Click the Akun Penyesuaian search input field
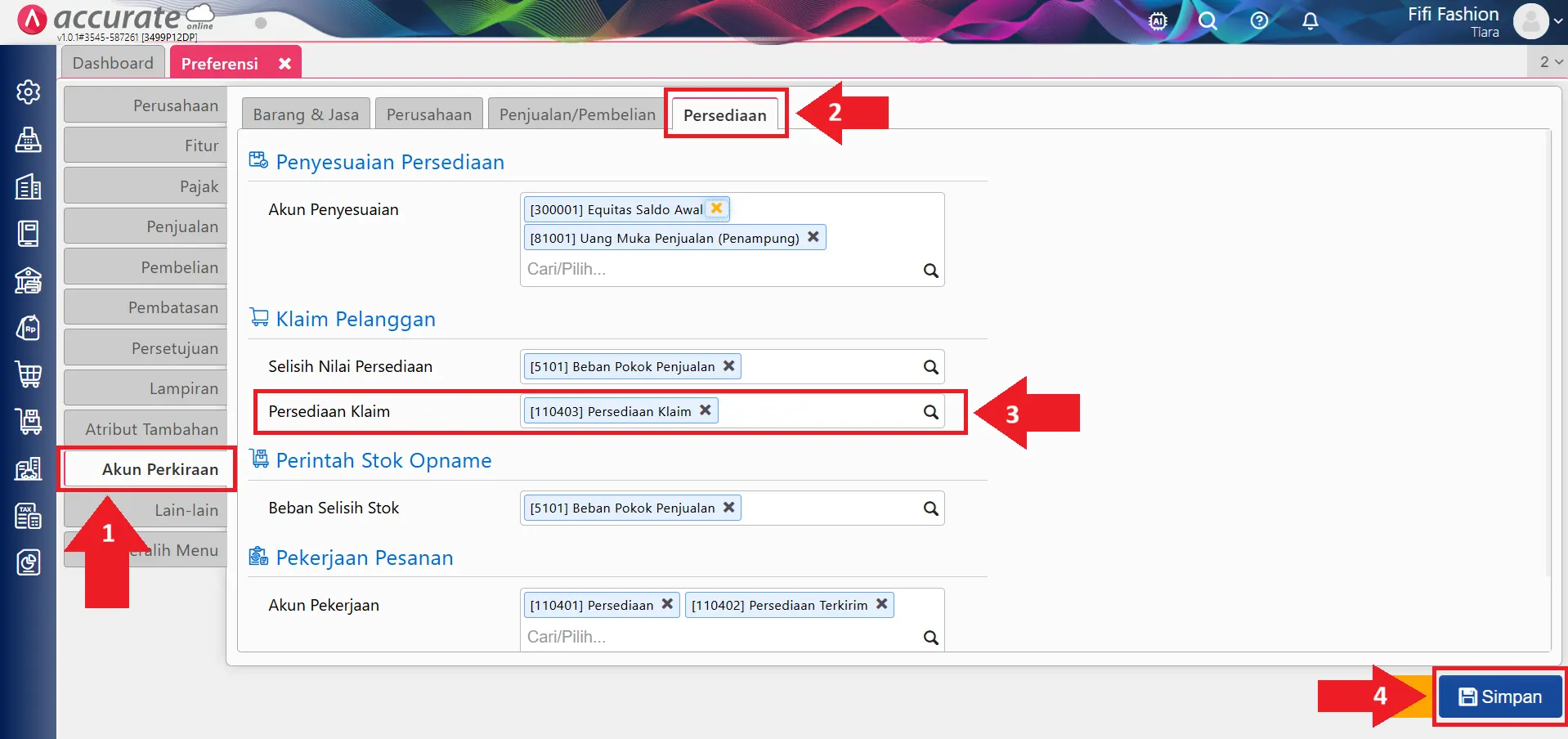 click(x=719, y=270)
